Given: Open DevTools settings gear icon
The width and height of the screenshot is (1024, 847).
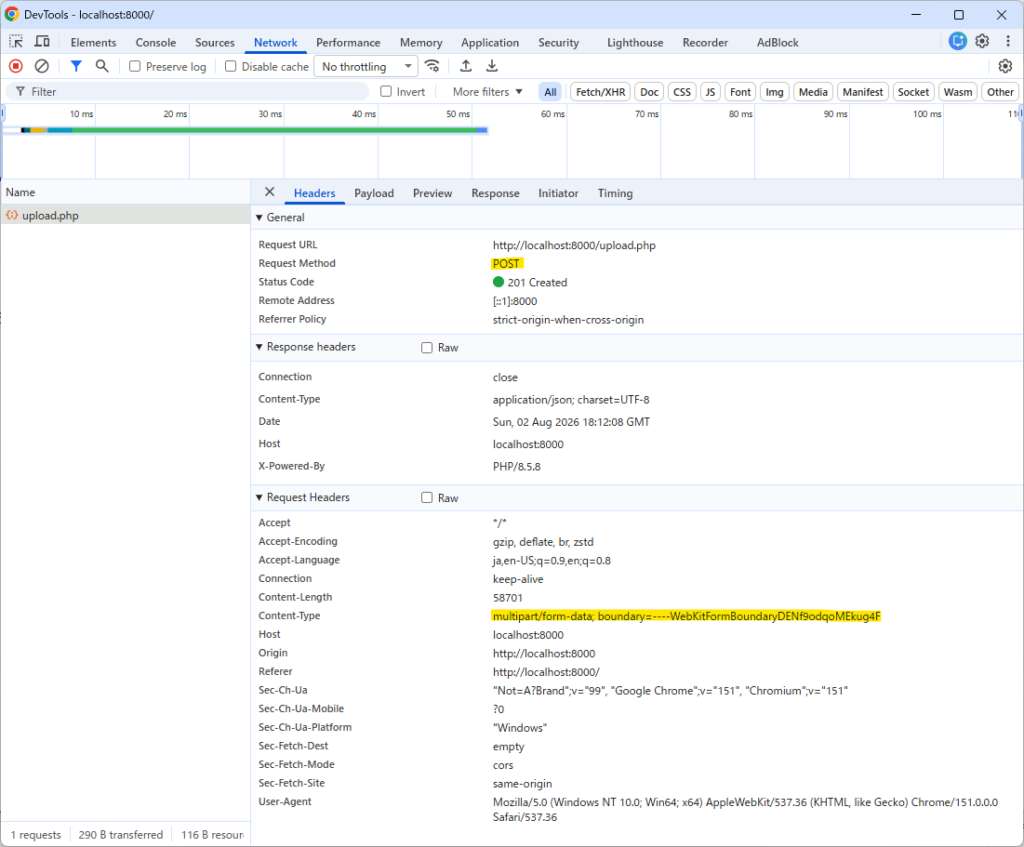Looking at the screenshot, I should 982,41.
